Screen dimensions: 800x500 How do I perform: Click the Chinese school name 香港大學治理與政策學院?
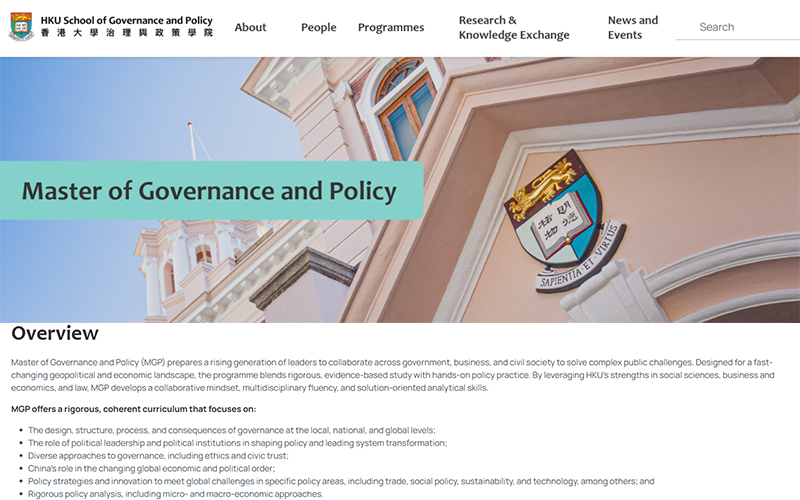[x=127, y=33]
